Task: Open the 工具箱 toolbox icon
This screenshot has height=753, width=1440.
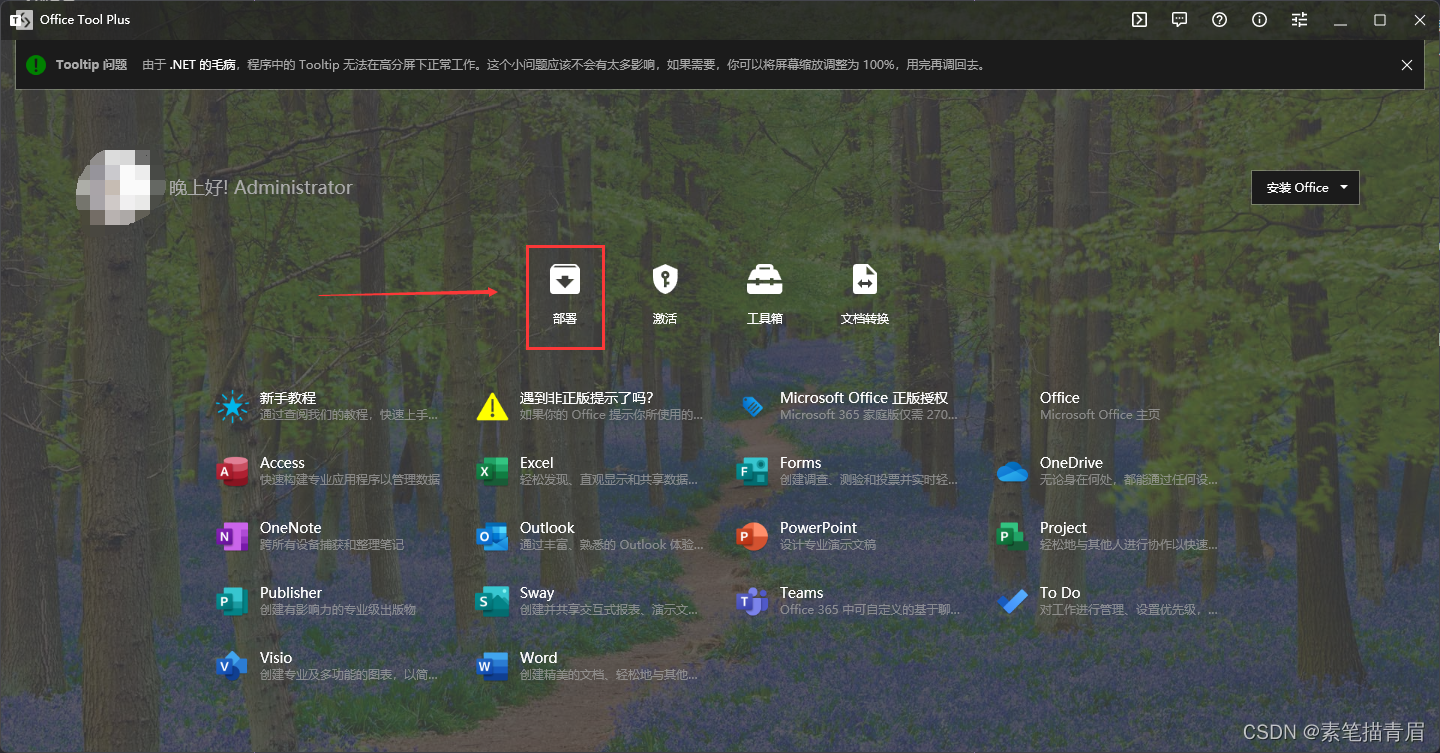Action: (765, 280)
